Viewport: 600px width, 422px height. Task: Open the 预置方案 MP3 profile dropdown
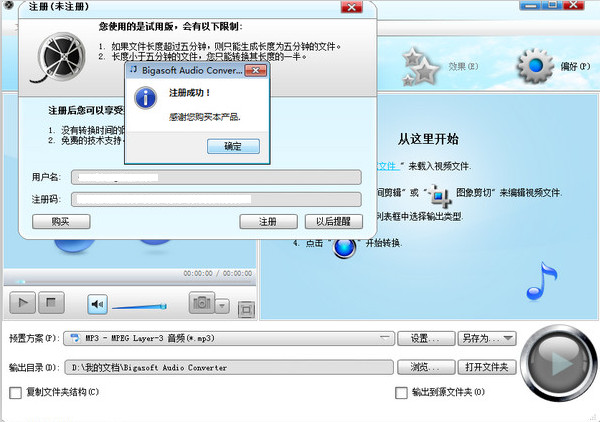228,338
